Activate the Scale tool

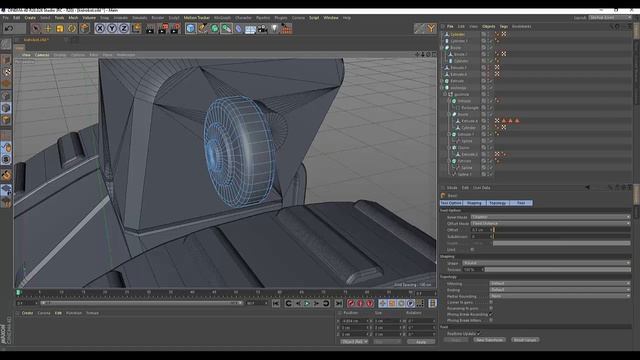60,28
